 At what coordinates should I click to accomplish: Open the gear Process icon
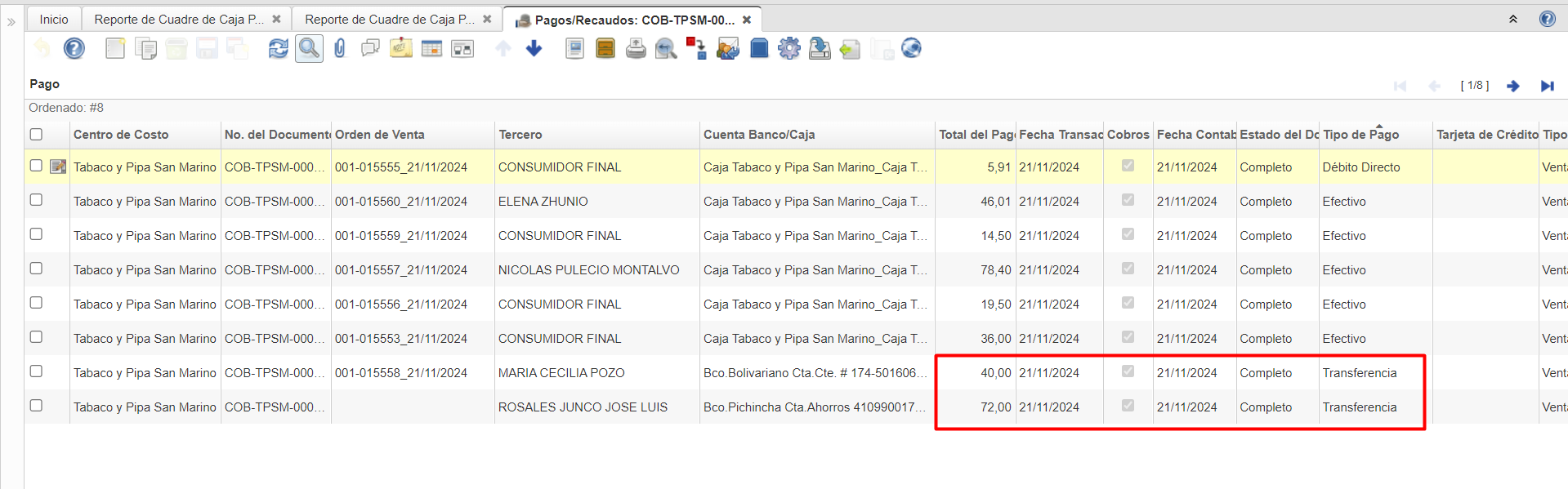pyautogui.click(x=789, y=49)
